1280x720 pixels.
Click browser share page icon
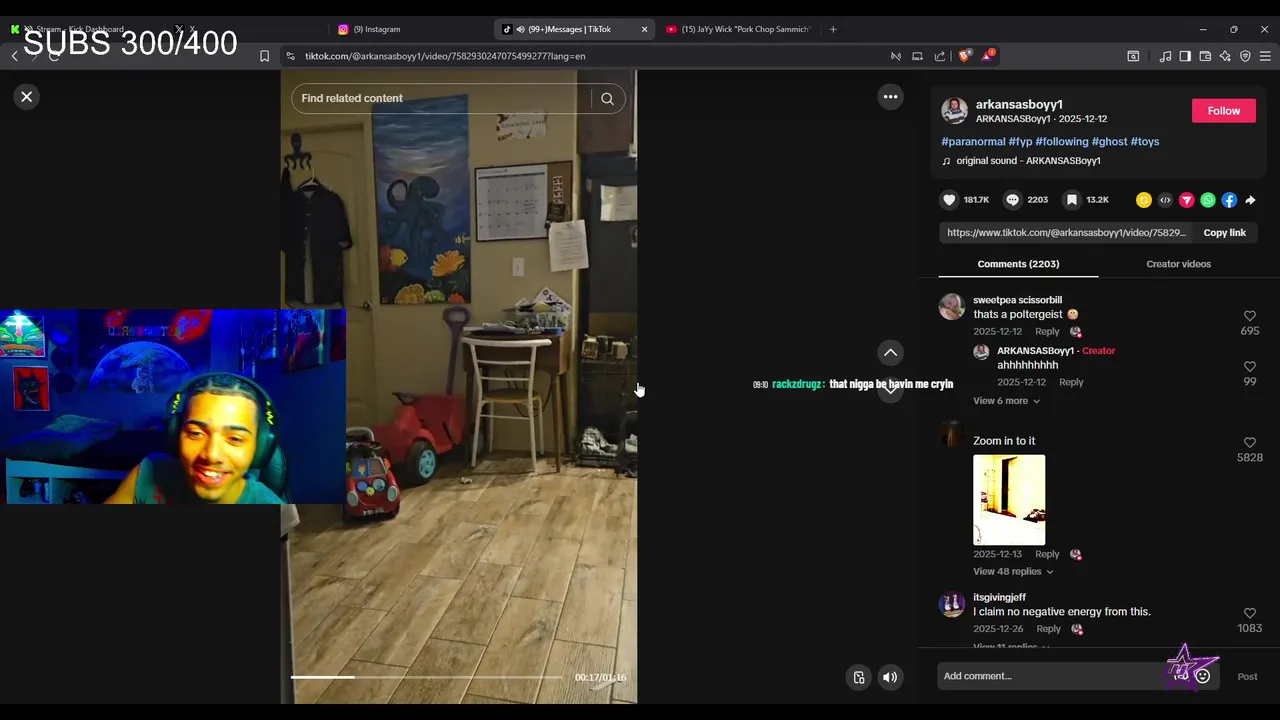click(x=940, y=56)
